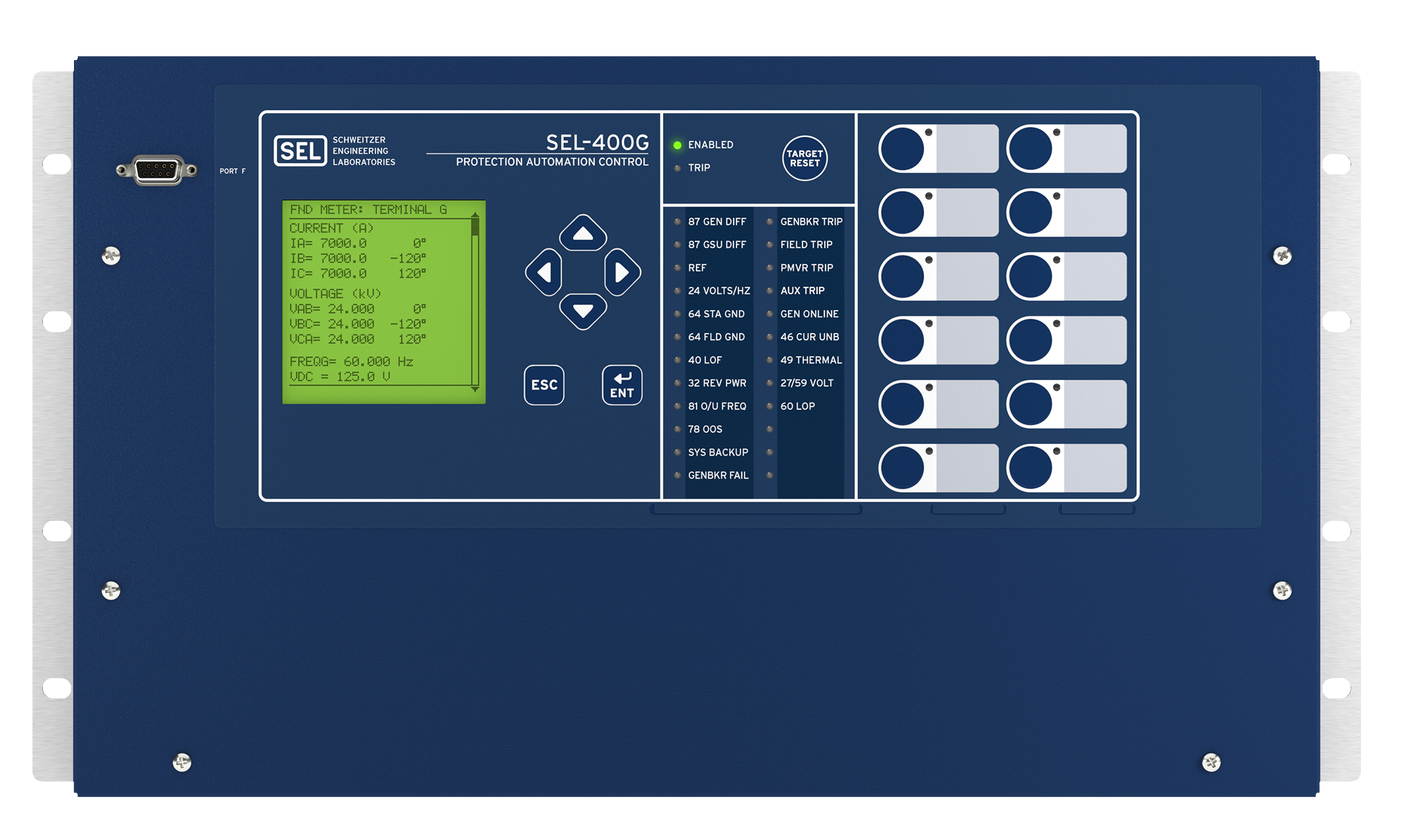Click the TRIP LED indicator
Viewport: 1408px width, 840px height.
point(678,168)
